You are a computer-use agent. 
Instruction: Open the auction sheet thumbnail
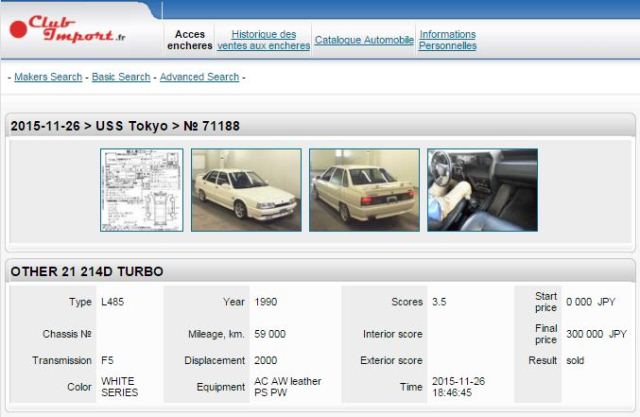click(x=141, y=190)
